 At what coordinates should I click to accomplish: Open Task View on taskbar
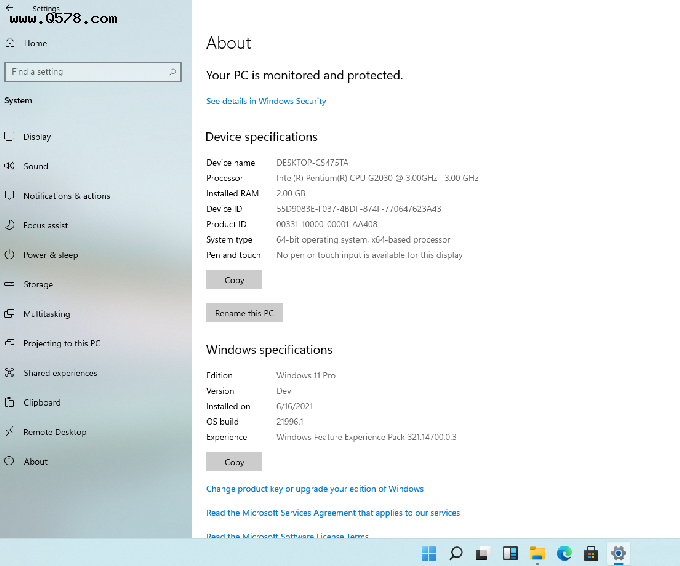pos(483,553)
